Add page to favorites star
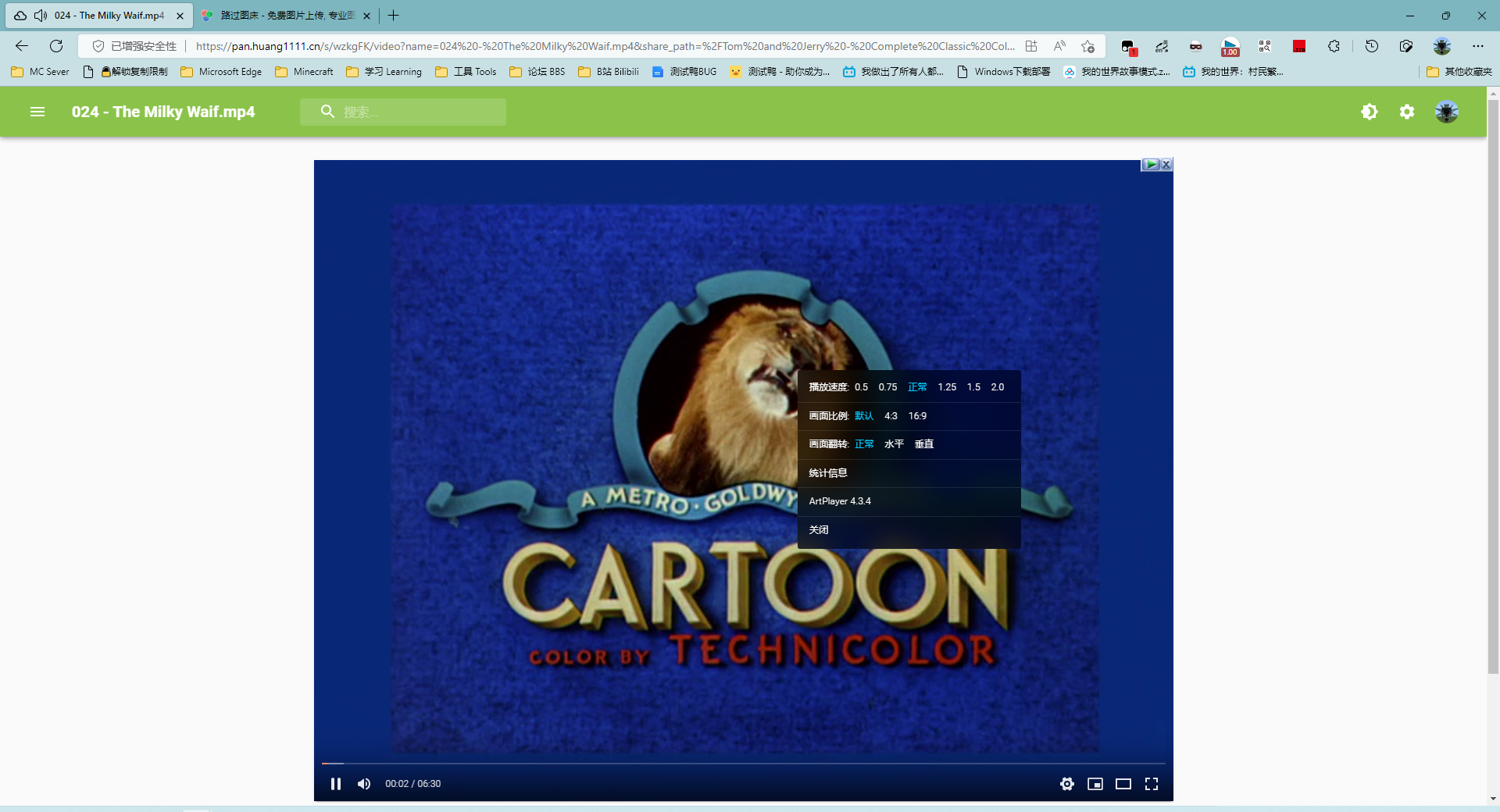 click(x=1087, y=46)
